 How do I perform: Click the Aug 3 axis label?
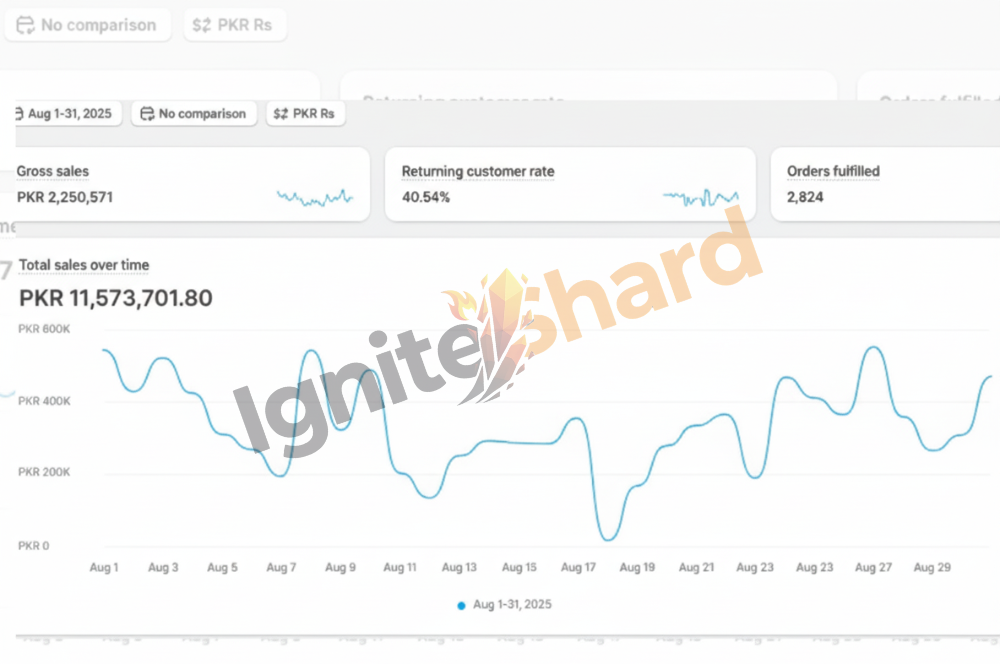point(163,567)
